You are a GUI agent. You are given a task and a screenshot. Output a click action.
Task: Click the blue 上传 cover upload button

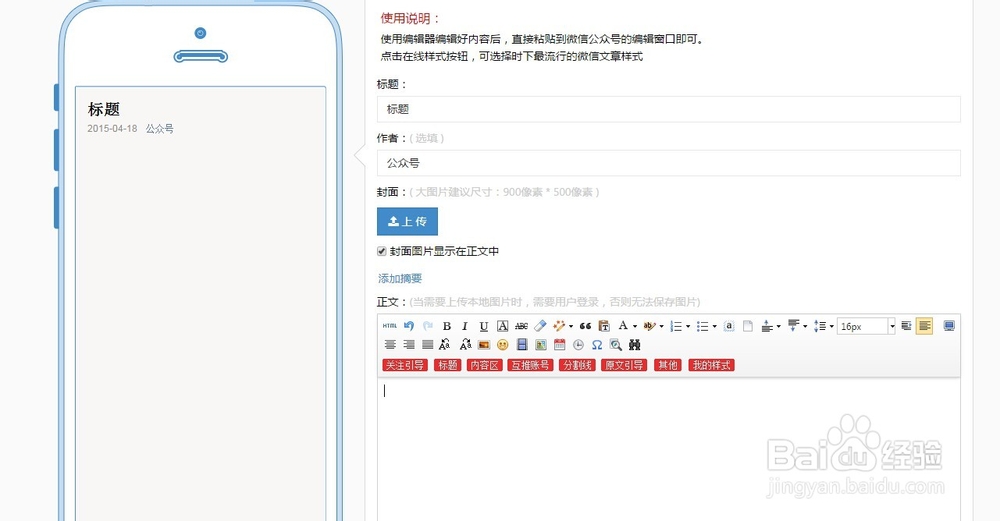407,221
